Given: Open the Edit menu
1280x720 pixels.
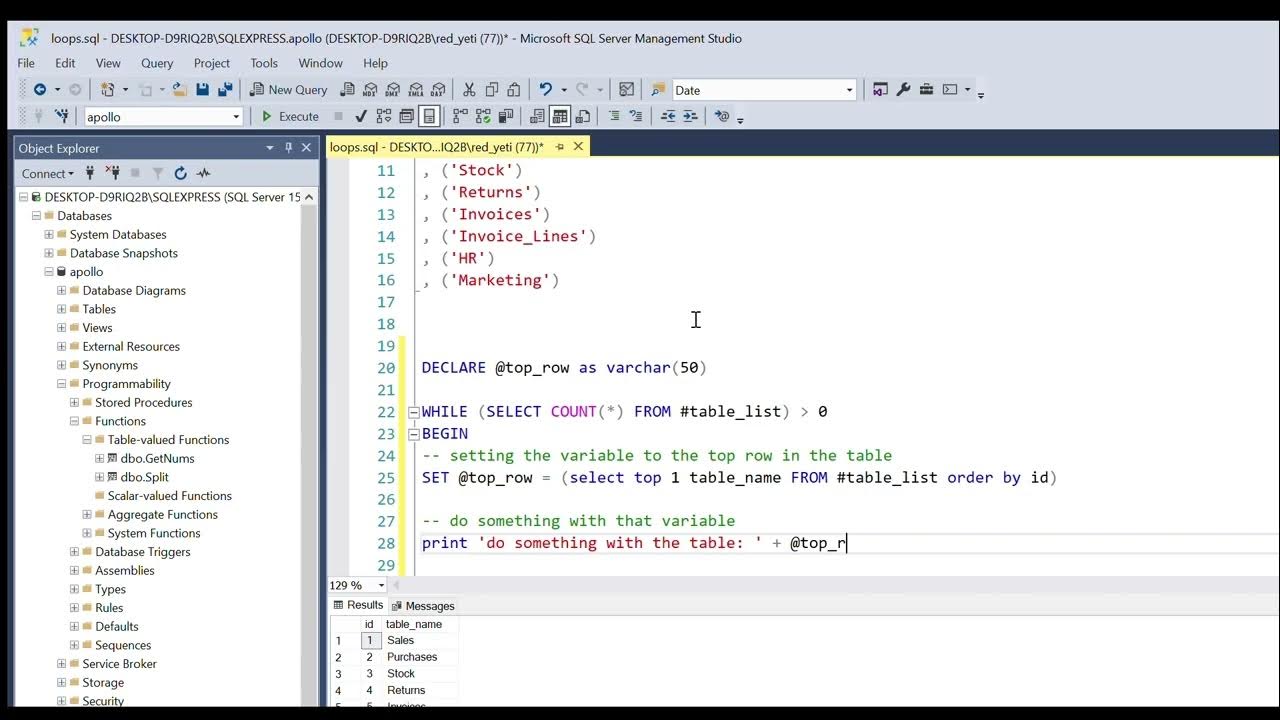Looking at the screenshot, I should [x=65, y=63].
